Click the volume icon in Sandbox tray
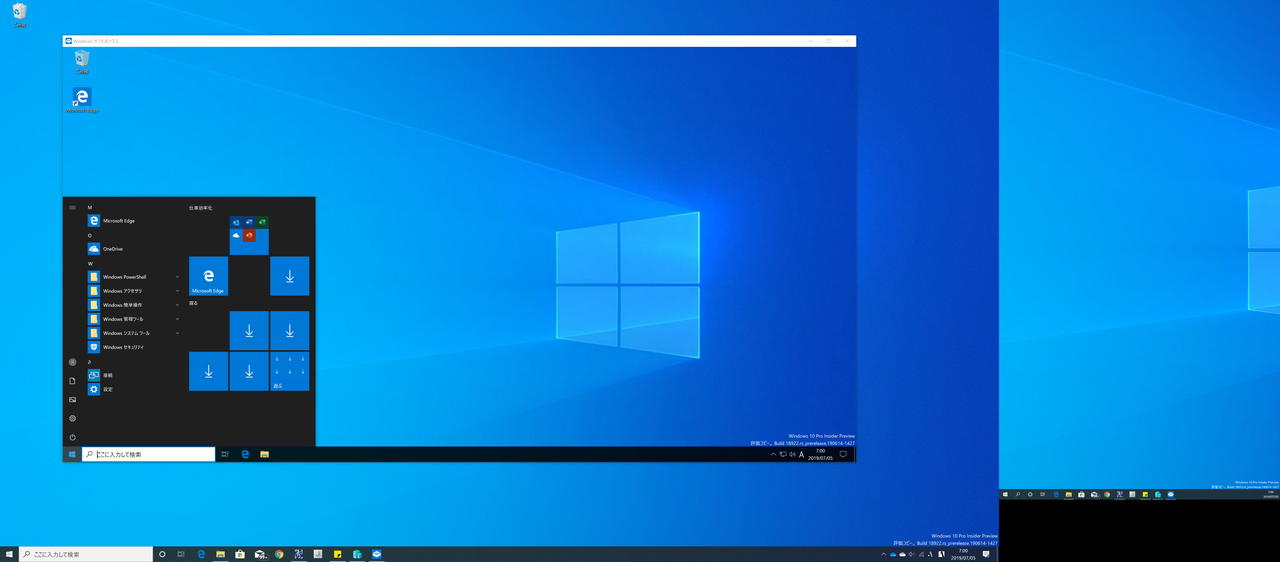 (x=792, y=454)
